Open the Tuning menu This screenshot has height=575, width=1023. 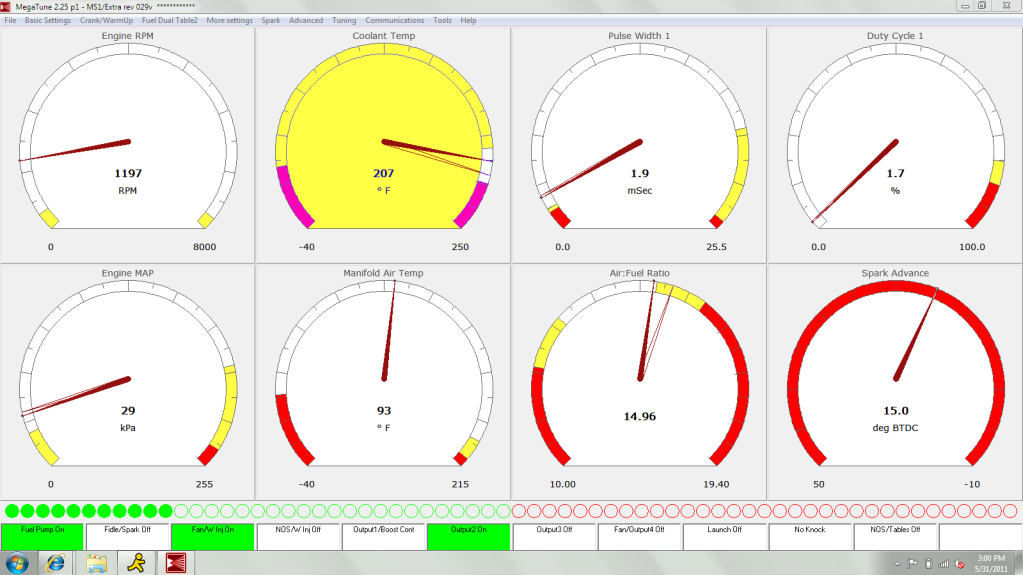tap(344, 20)
